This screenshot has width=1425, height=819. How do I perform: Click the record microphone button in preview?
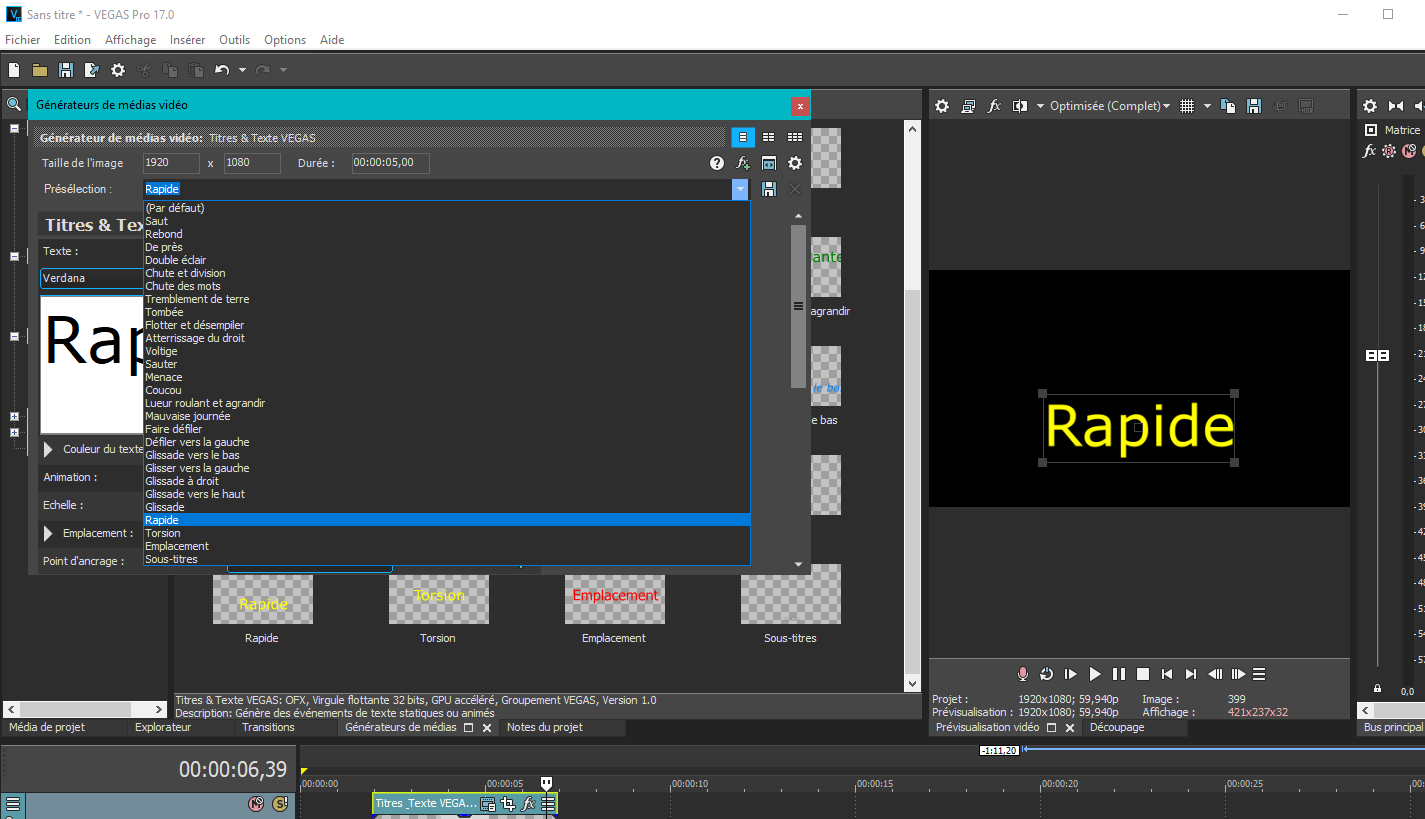coord(1023,674)
